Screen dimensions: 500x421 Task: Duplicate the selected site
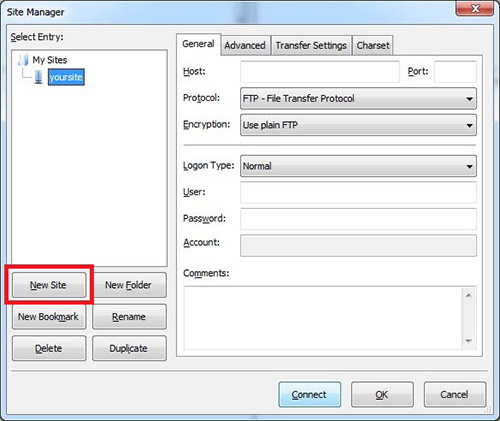(x=129, y=348)
